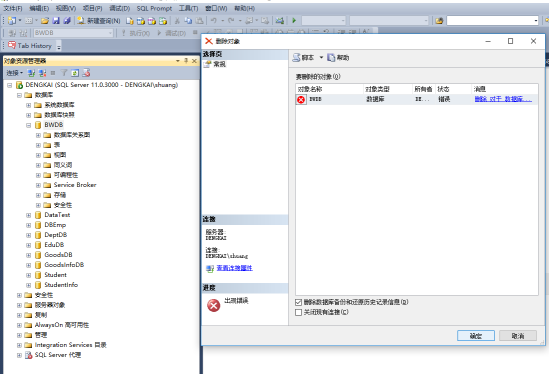Click the last Object Explorer toolbar icon
549x374 pixels.
pyautogui.click(x=86, y=73)
